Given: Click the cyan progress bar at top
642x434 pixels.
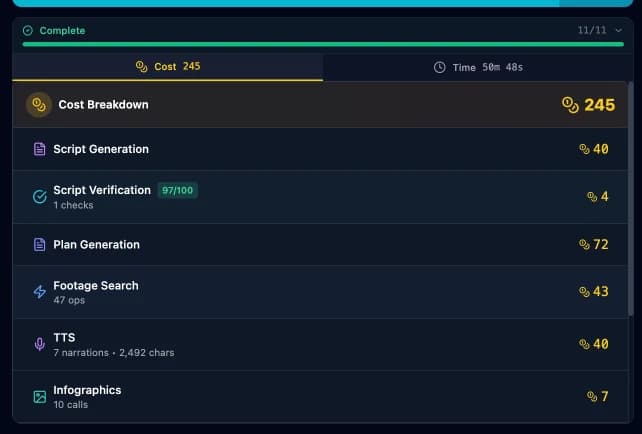Looking at the screenshot, I should [x=323, y=3].
